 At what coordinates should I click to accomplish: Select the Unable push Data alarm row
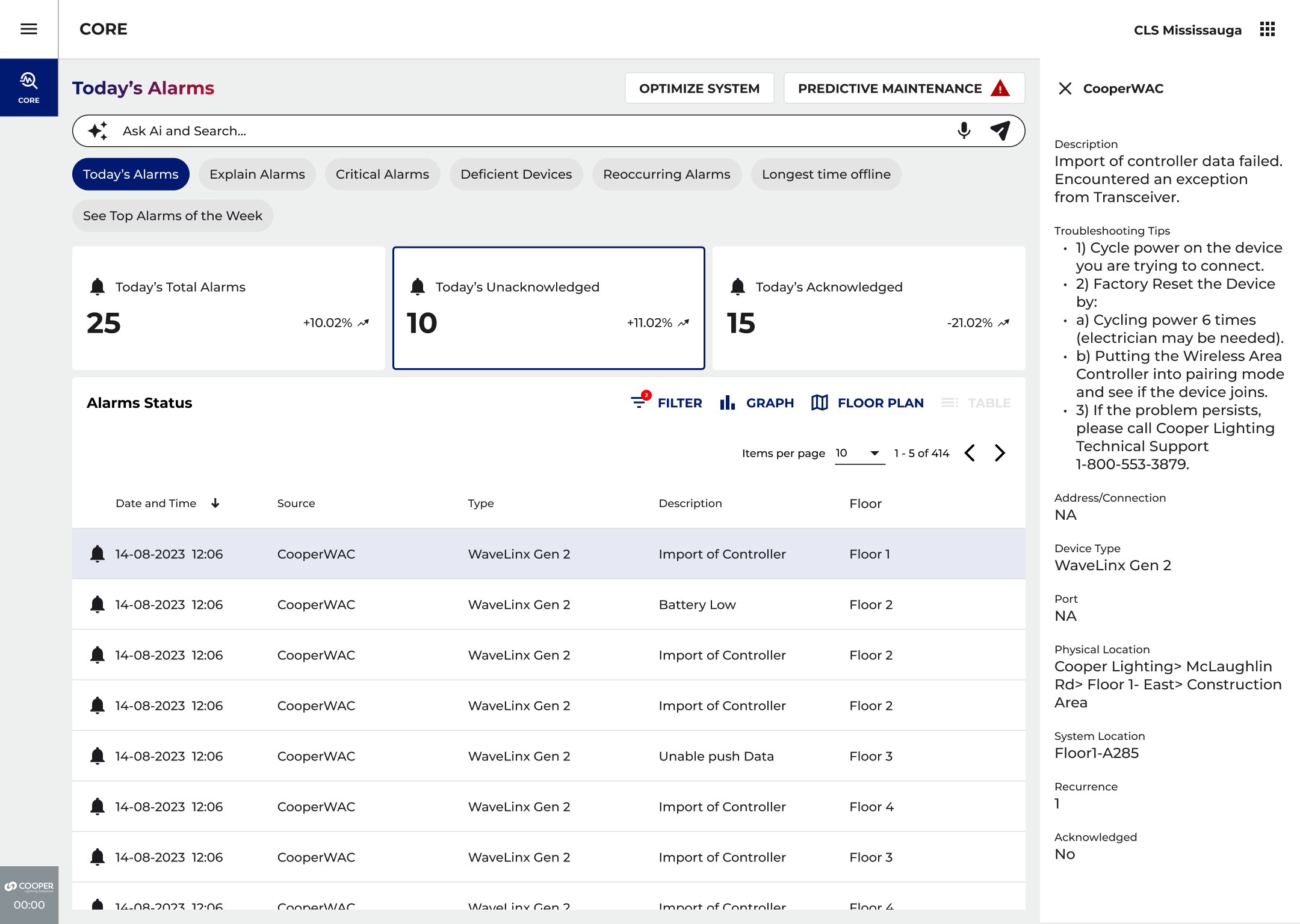549,756
